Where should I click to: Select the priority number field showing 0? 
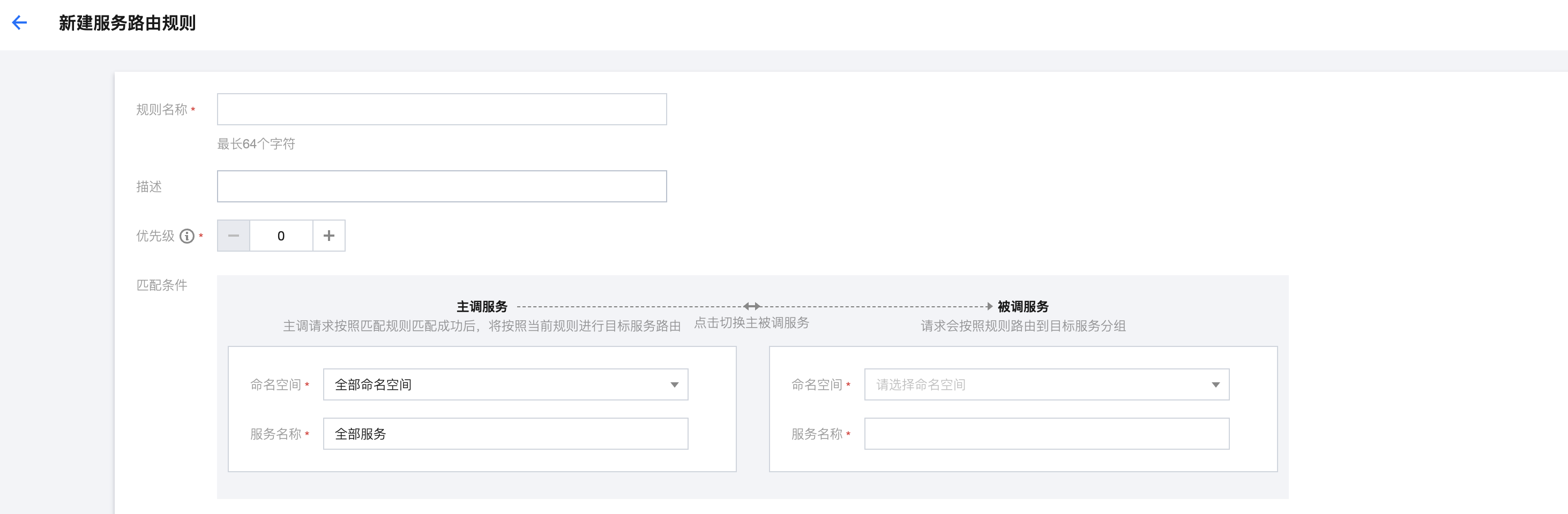point(281,236)
